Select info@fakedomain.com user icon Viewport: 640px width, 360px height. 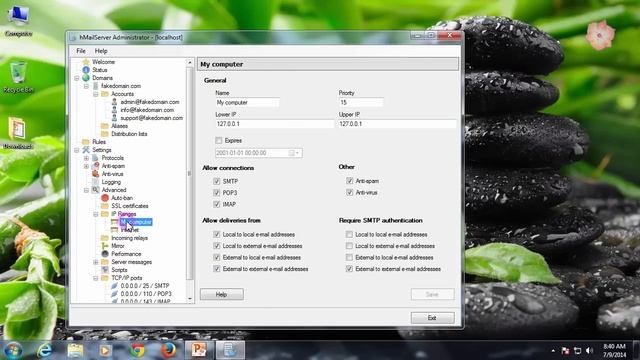(114, 110)
